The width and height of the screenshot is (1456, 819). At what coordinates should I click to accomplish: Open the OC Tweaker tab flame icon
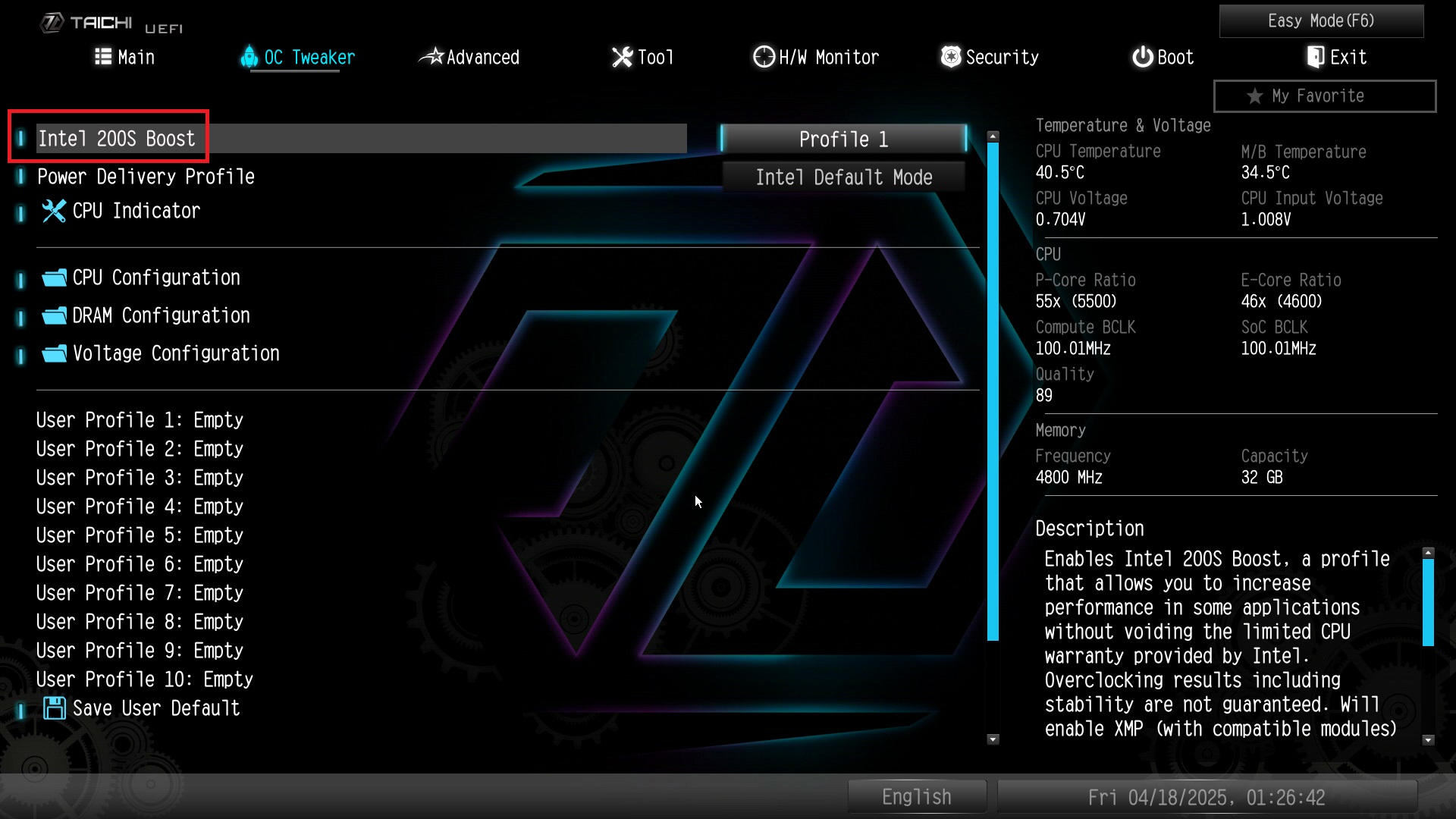(251, 57)
